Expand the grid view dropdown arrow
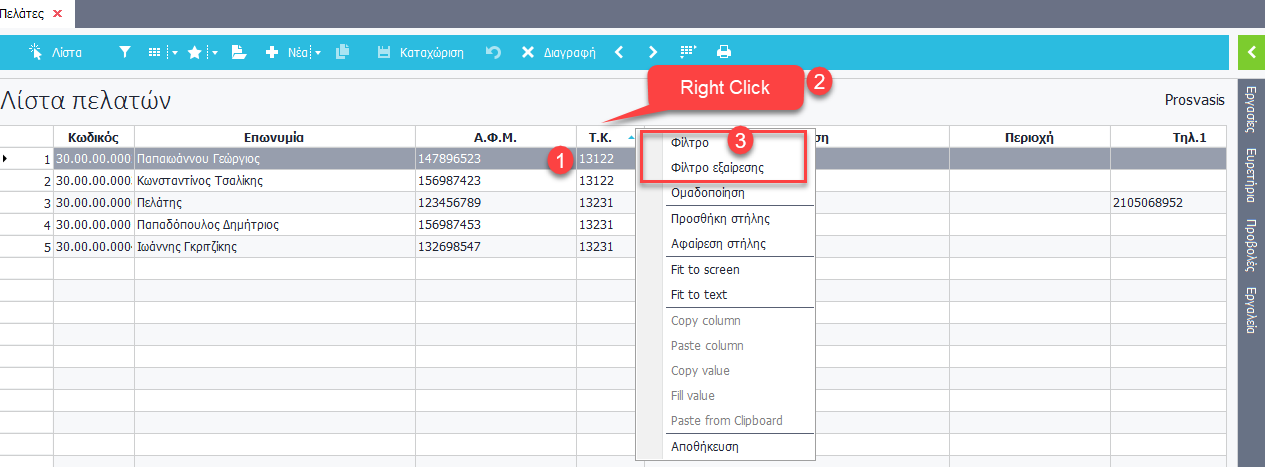 [174, 53]
